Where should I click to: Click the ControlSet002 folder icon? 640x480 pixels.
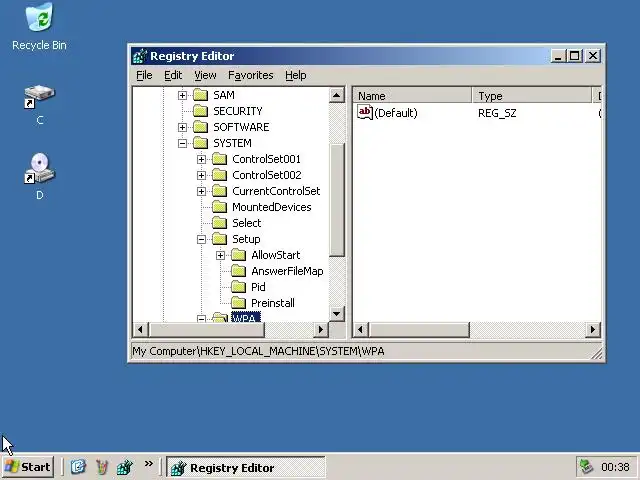coord(220,175)
